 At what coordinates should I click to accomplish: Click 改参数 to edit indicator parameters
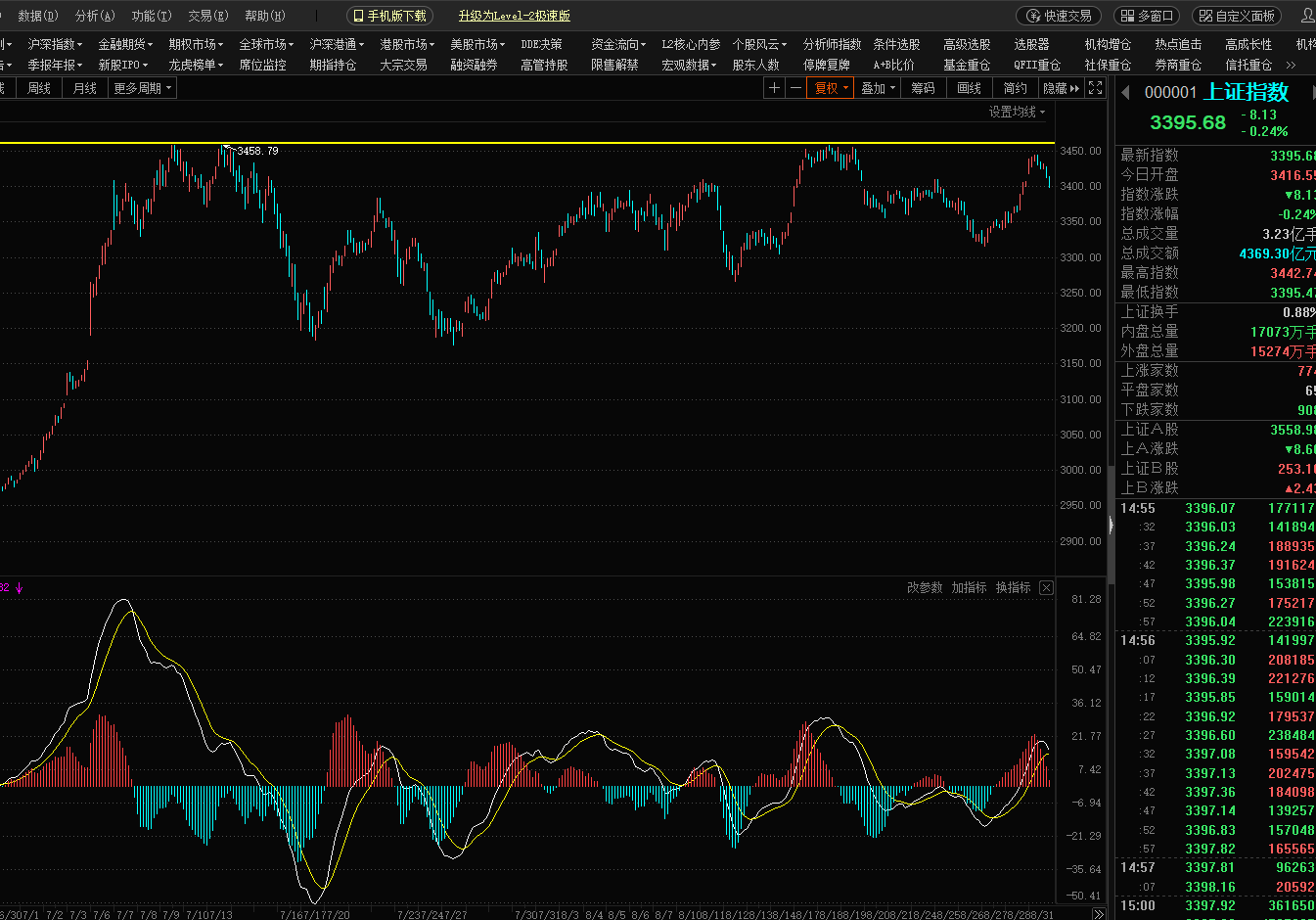point(925,587)
